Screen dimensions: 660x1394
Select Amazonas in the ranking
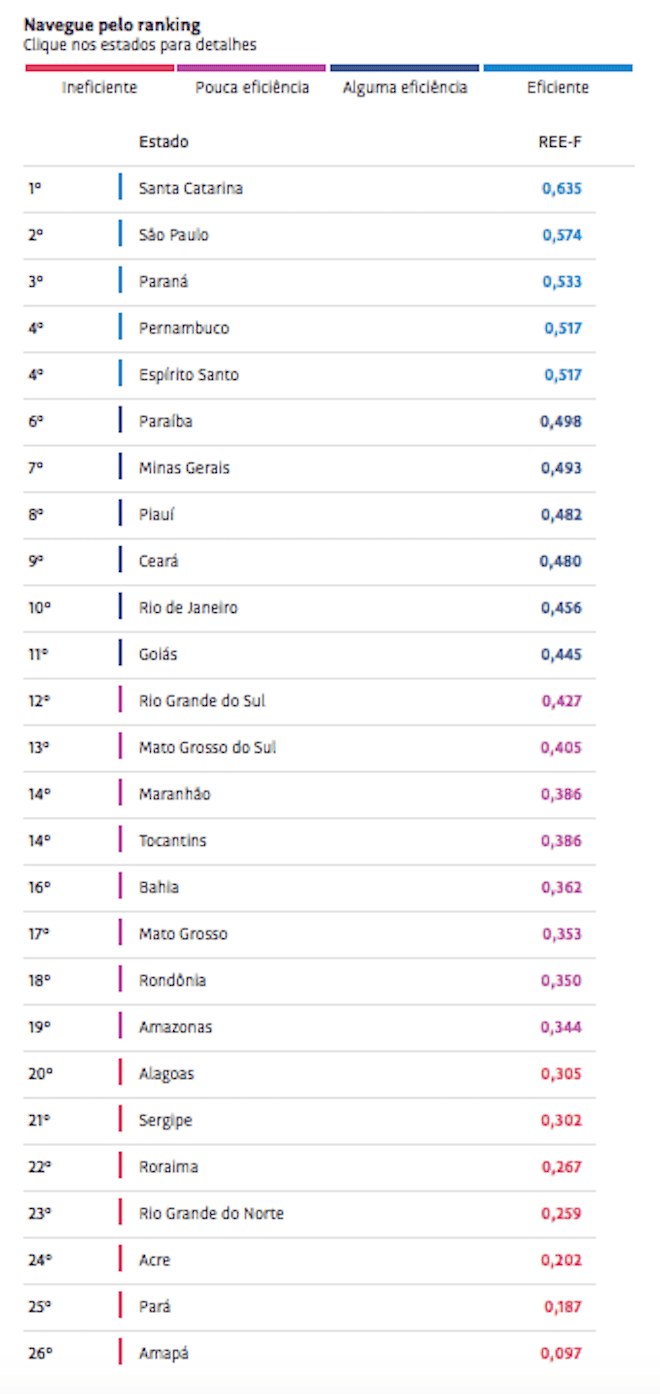(175, 1027)
